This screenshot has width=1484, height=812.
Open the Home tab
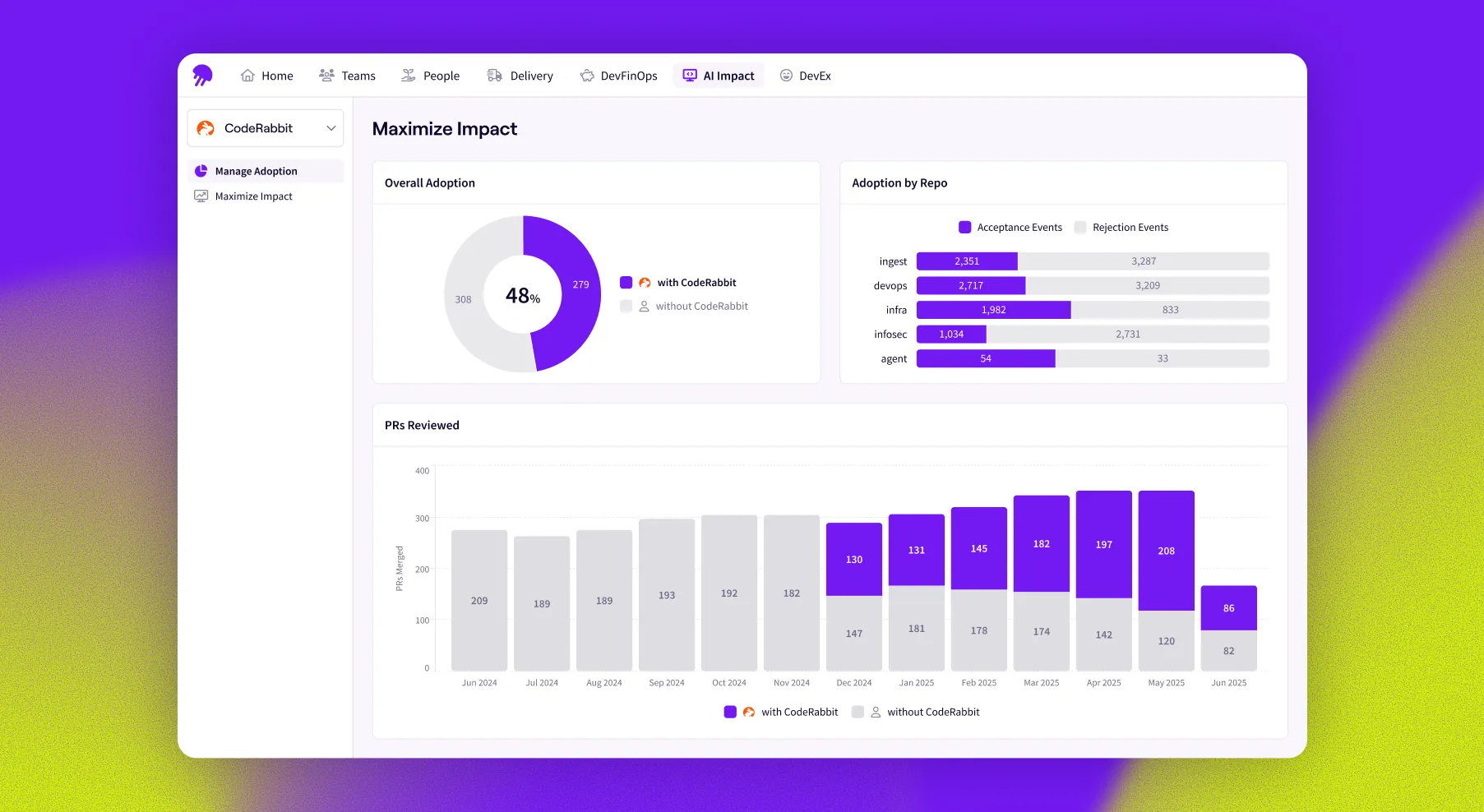tap(267, 76)
